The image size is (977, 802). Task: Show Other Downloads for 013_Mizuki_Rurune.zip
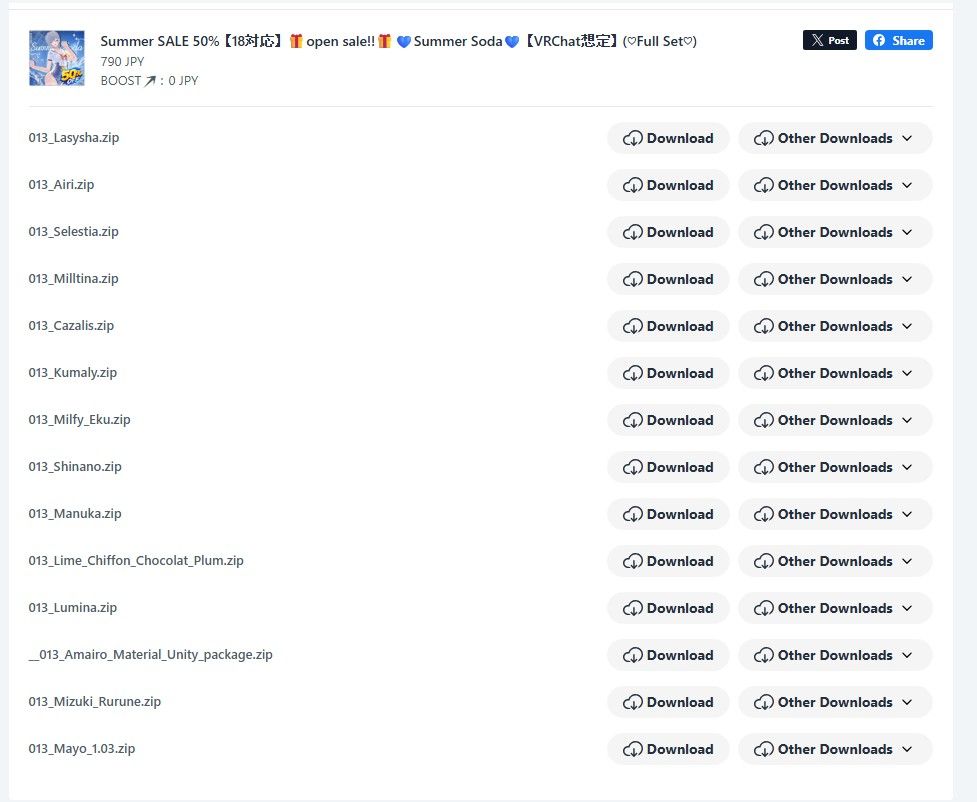point(835,702)
